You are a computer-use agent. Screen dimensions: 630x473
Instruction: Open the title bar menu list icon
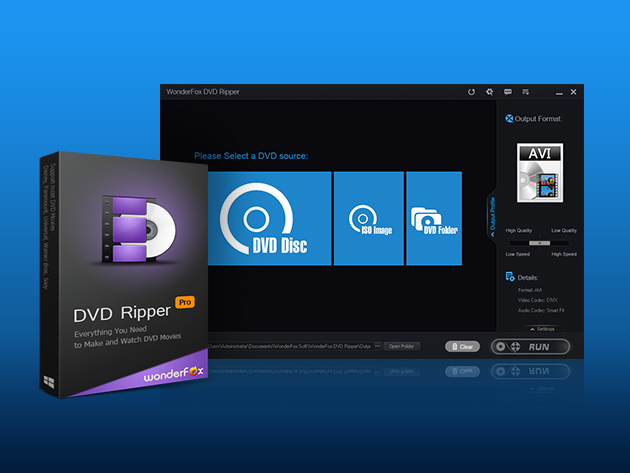(526, 92)
